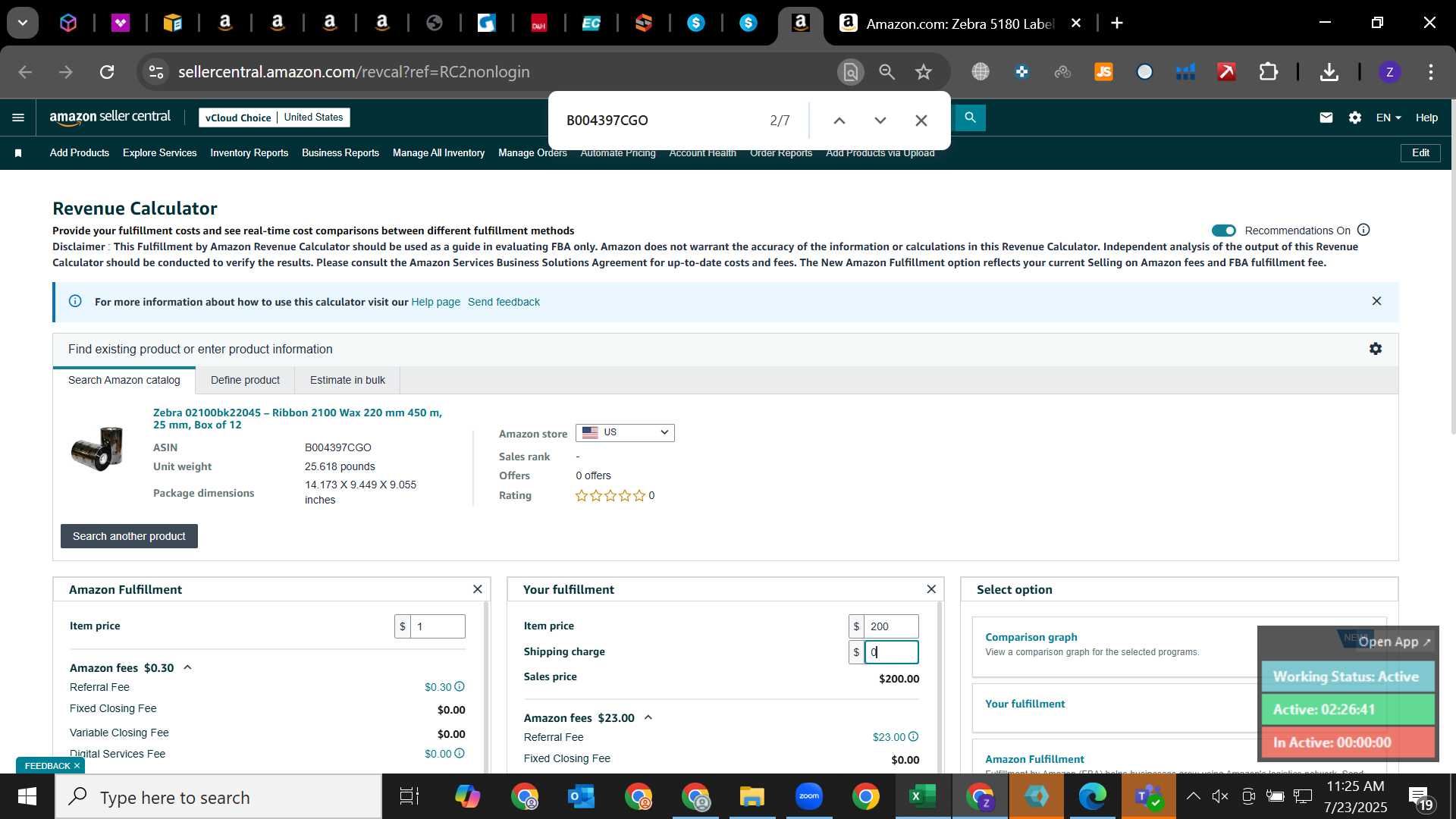Close the find-in-page search bar
This screenshot has width=1456, height=819.
[921, 121]
